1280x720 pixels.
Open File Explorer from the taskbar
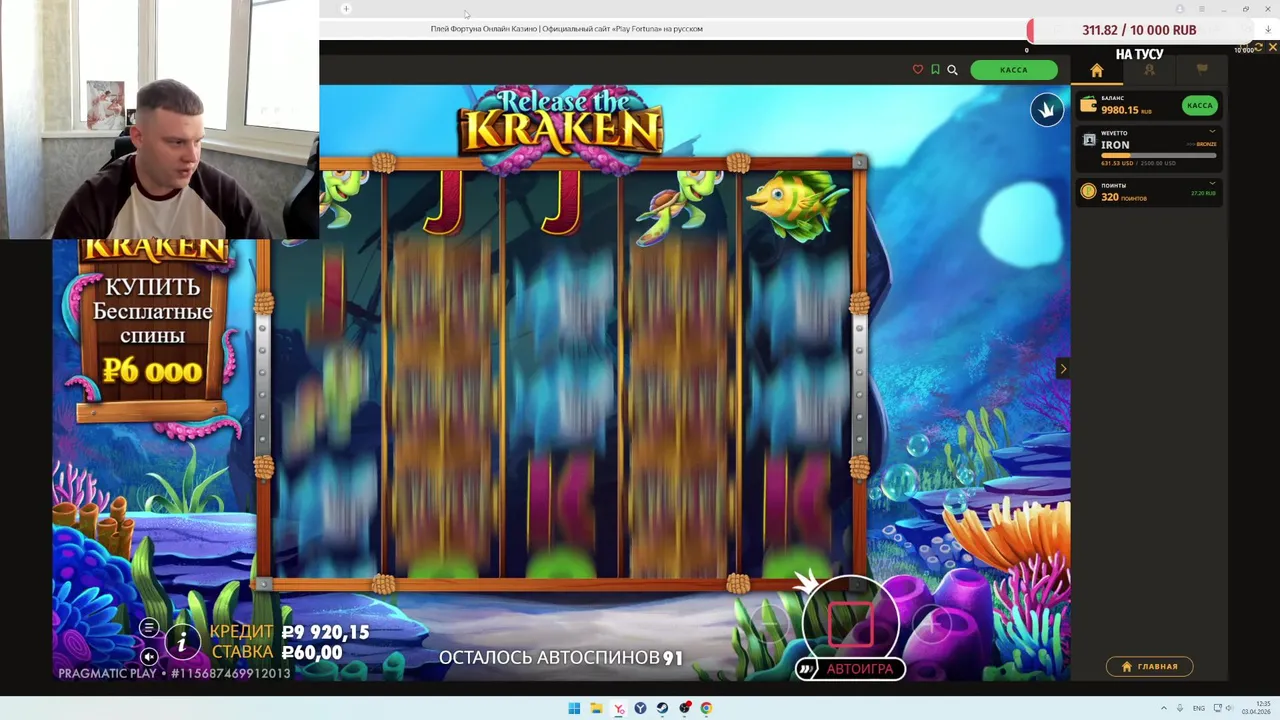coord(596,708)
